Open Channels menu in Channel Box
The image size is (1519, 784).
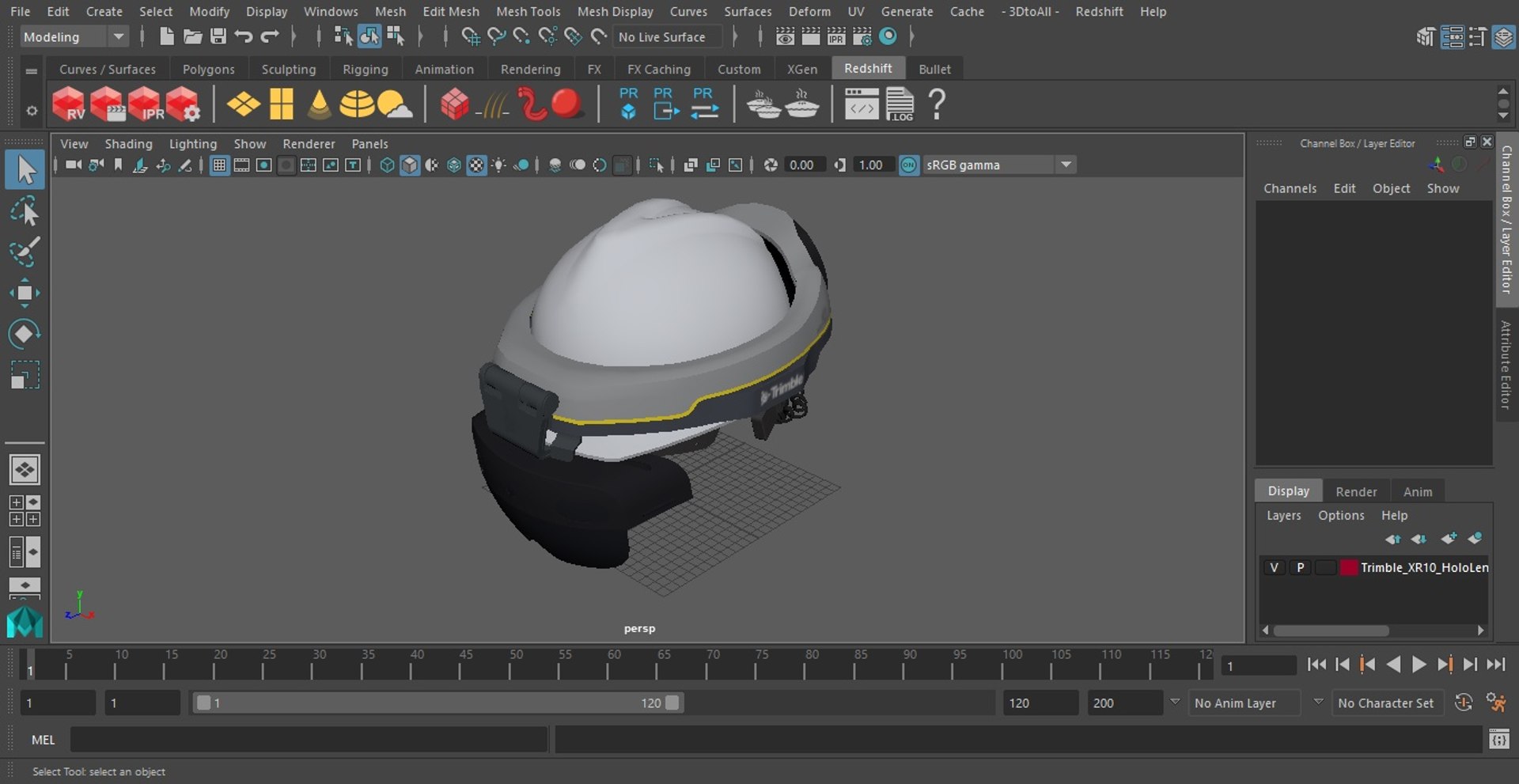pos(1290,188)
